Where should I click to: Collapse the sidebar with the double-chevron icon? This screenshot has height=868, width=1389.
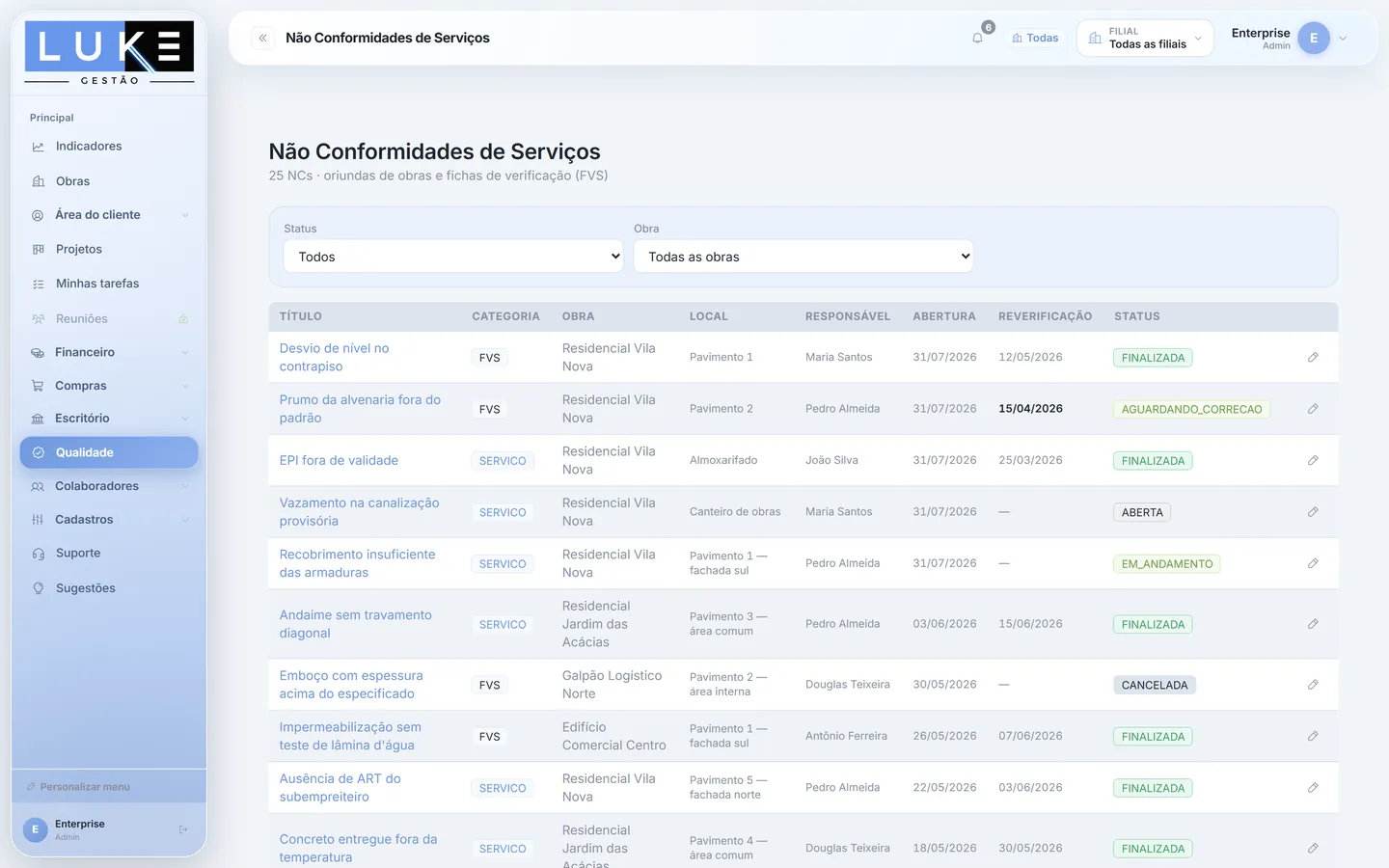[262, 38]
